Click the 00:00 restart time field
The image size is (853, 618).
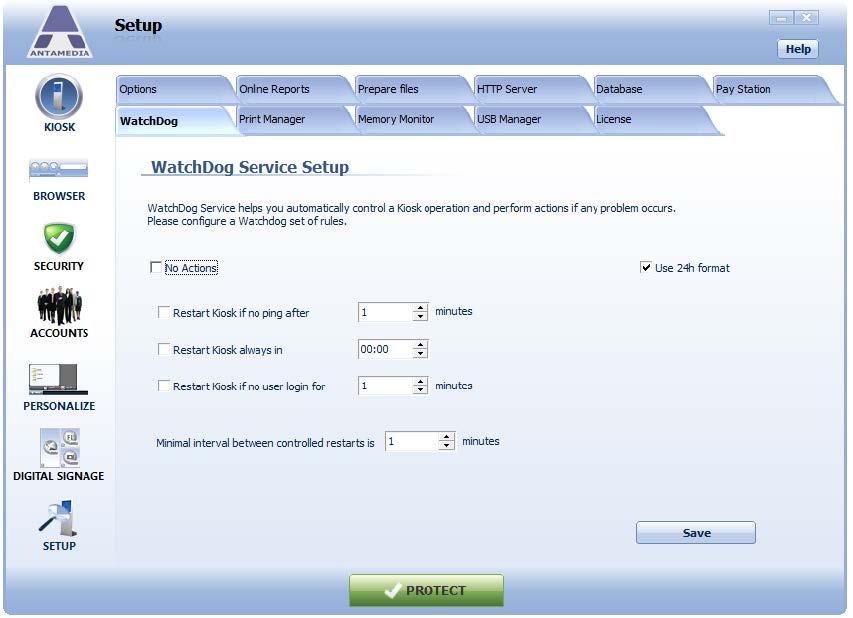coord(386,349)
